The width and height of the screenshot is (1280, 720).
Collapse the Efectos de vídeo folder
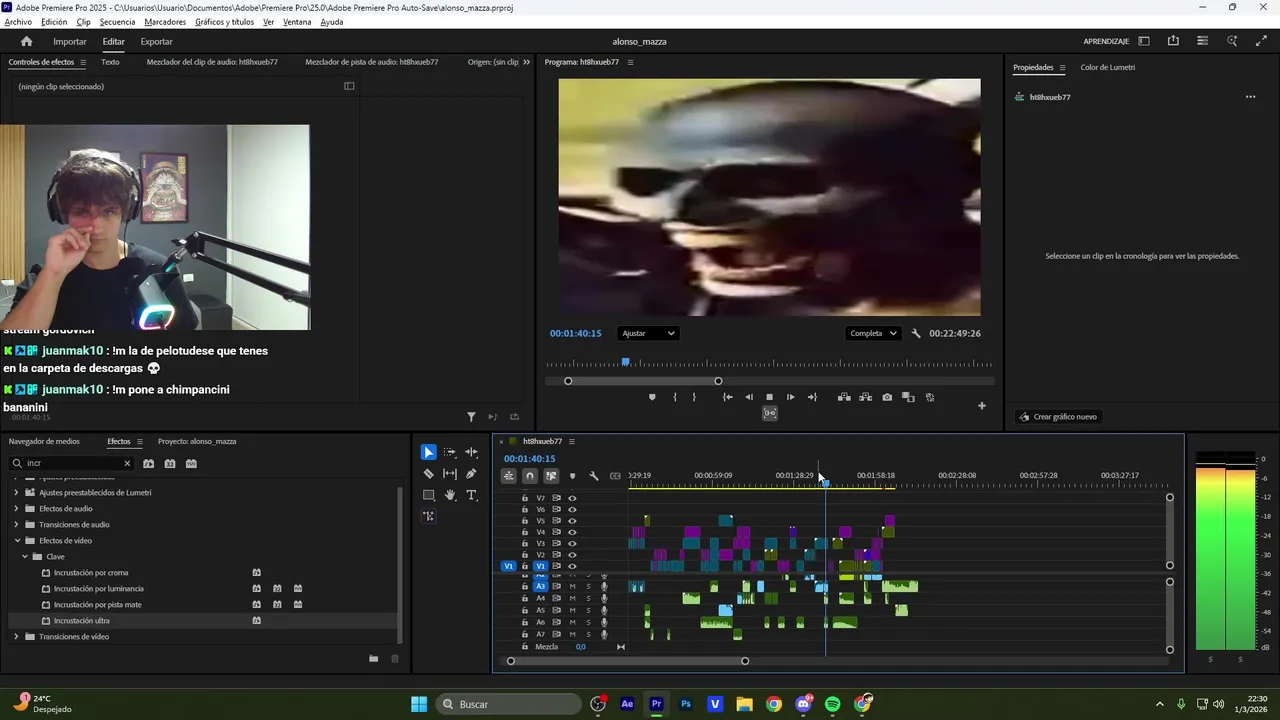tap(16, 540)
